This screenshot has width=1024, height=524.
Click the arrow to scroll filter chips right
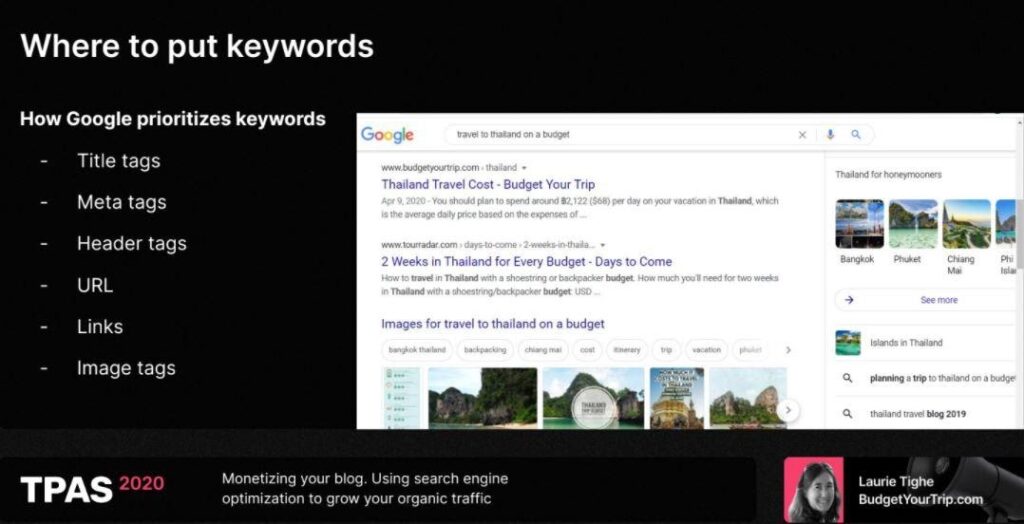(x=788, y=350)
